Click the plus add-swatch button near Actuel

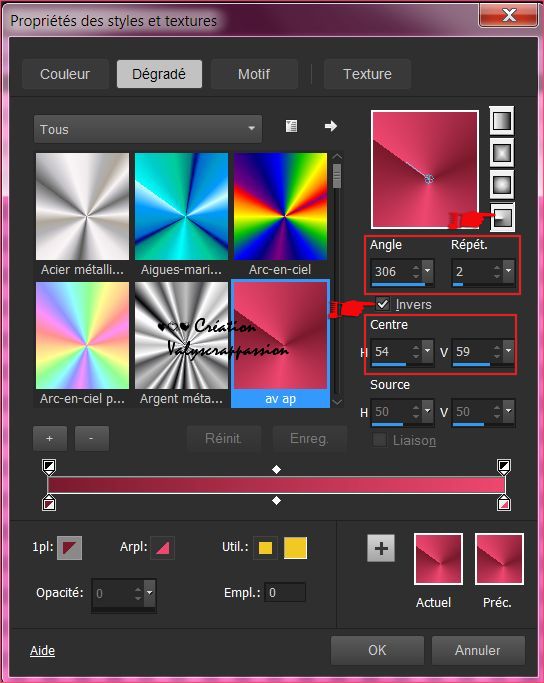tap(381, 548)
